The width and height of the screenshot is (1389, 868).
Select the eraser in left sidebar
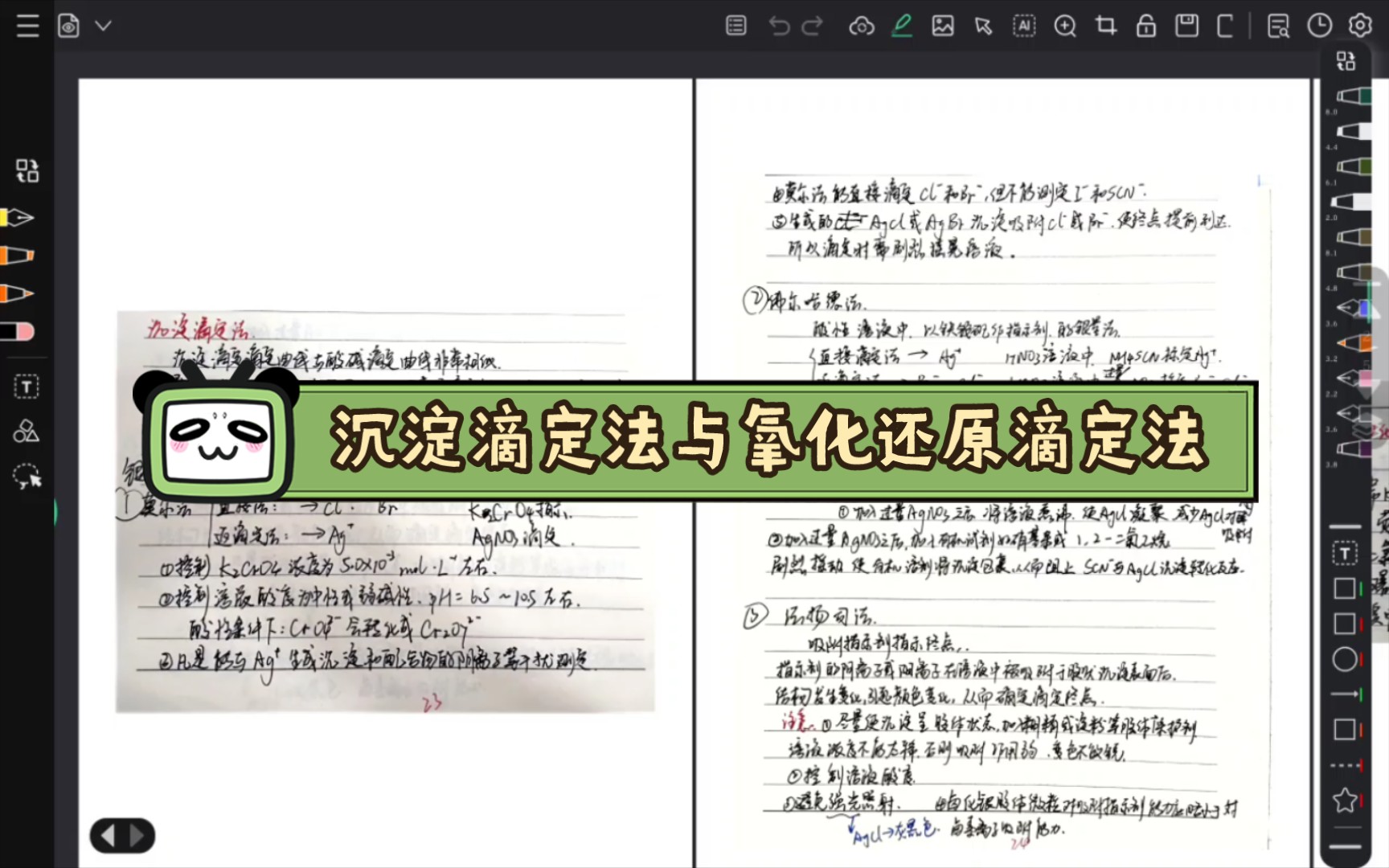pos(17,331)
